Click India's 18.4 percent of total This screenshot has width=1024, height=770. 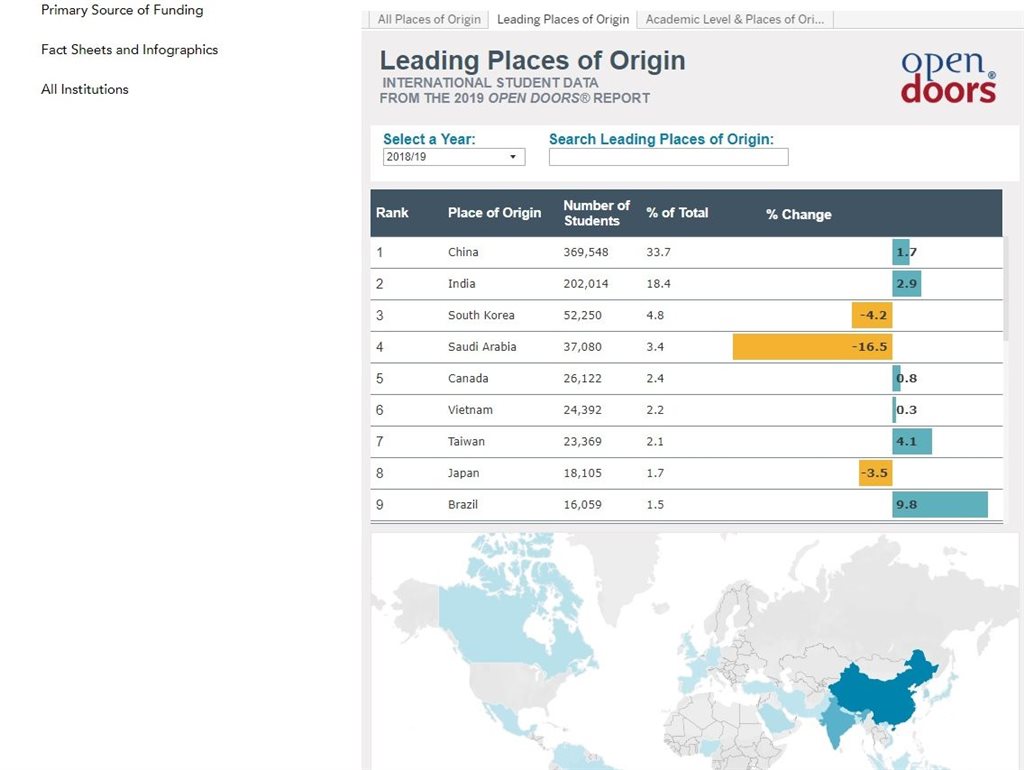pyautogui.click(x=658, y=284)
